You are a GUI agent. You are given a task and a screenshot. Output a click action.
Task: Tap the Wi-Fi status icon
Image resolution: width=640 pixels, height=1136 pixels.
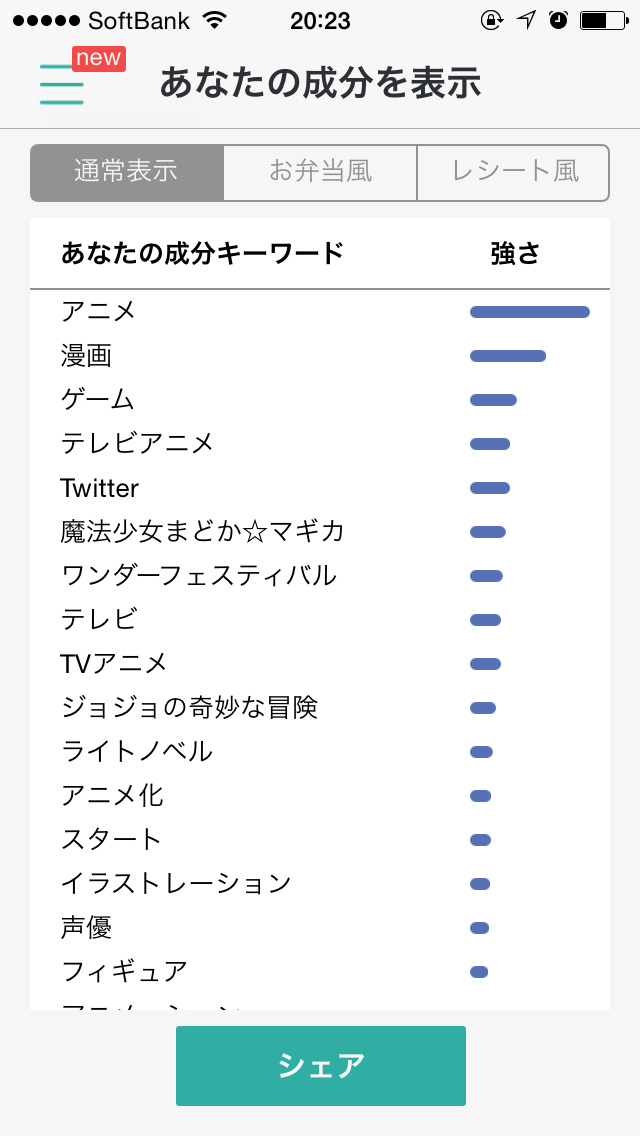tap(214, 20)
